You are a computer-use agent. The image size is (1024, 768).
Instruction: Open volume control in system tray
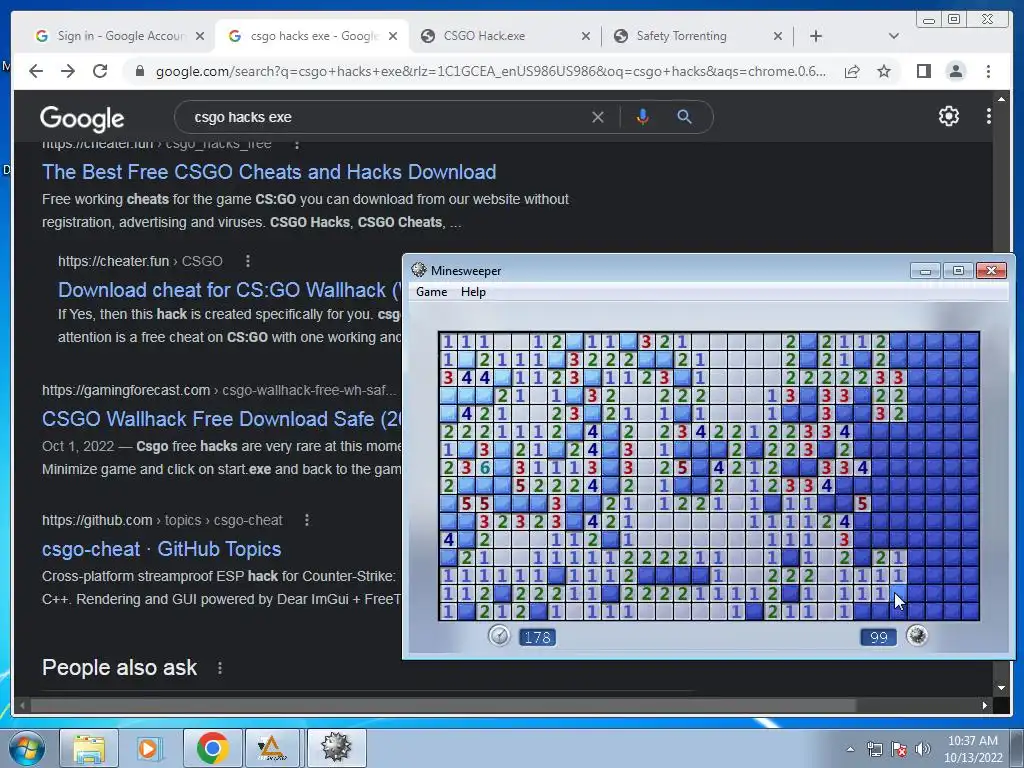coord(922,750)
